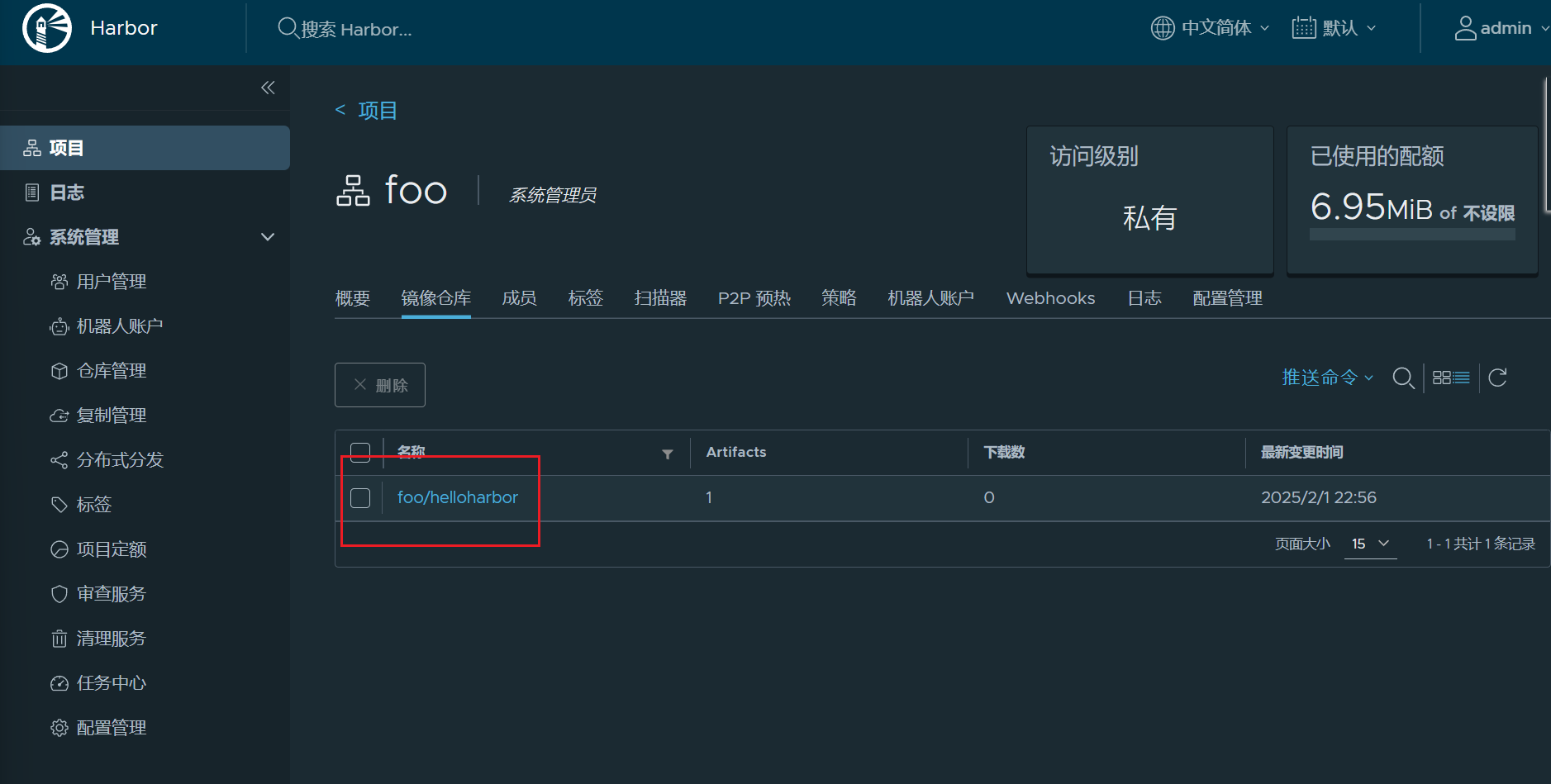Switch to the 镜像仓库 tab
The height and width of the screenshot is (784, 1551).
(x=436, y=298)
